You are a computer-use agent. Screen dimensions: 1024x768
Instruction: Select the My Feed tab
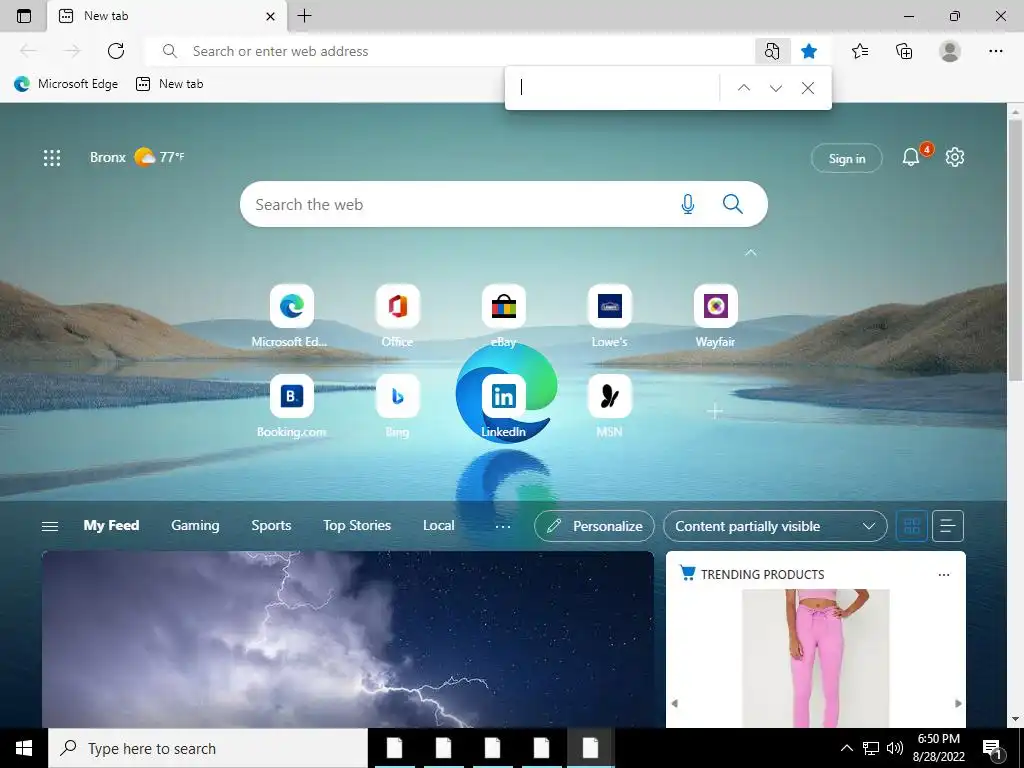click(111, 525)
